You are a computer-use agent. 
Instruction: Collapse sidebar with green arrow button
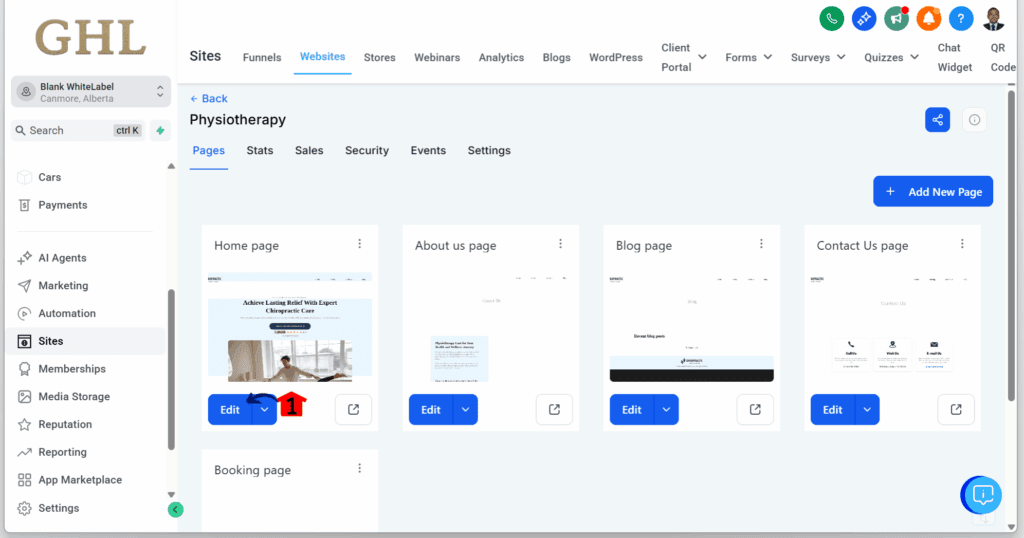(x=175, y=509)
